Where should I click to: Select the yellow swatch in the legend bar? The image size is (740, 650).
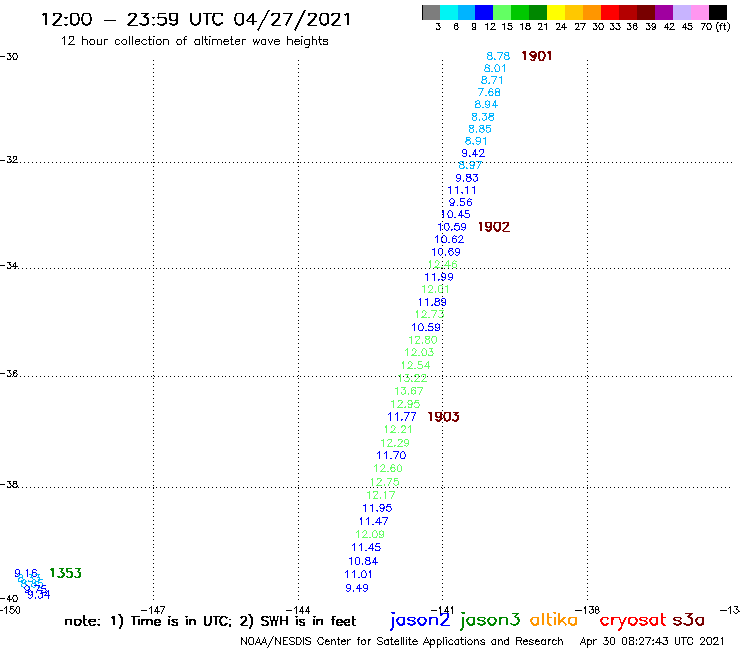(556, 12)
